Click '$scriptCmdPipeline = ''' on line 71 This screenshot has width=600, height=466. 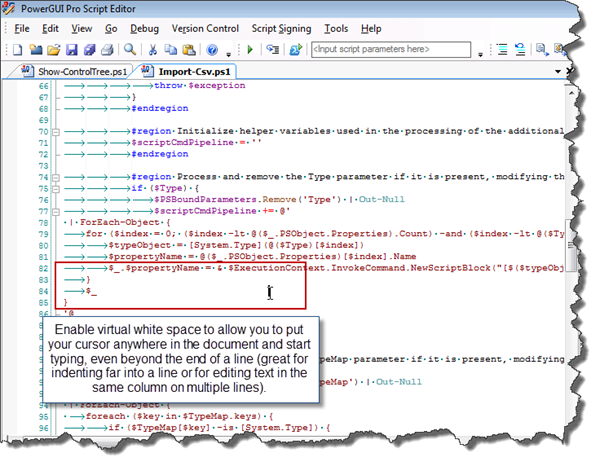click(x=197, y=142)
